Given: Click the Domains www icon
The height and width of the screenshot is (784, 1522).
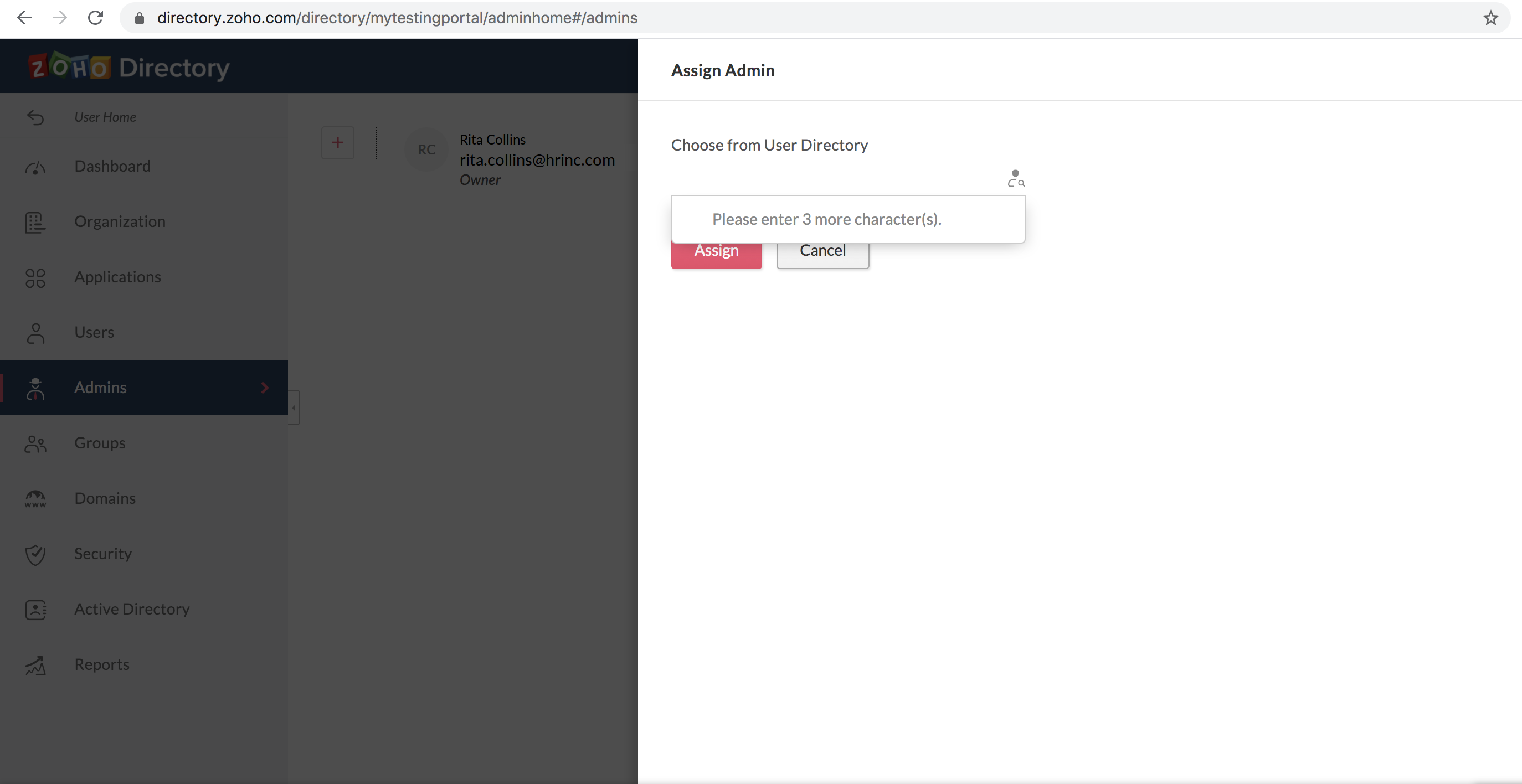Looking at the screenshot, I should (35, 499).
